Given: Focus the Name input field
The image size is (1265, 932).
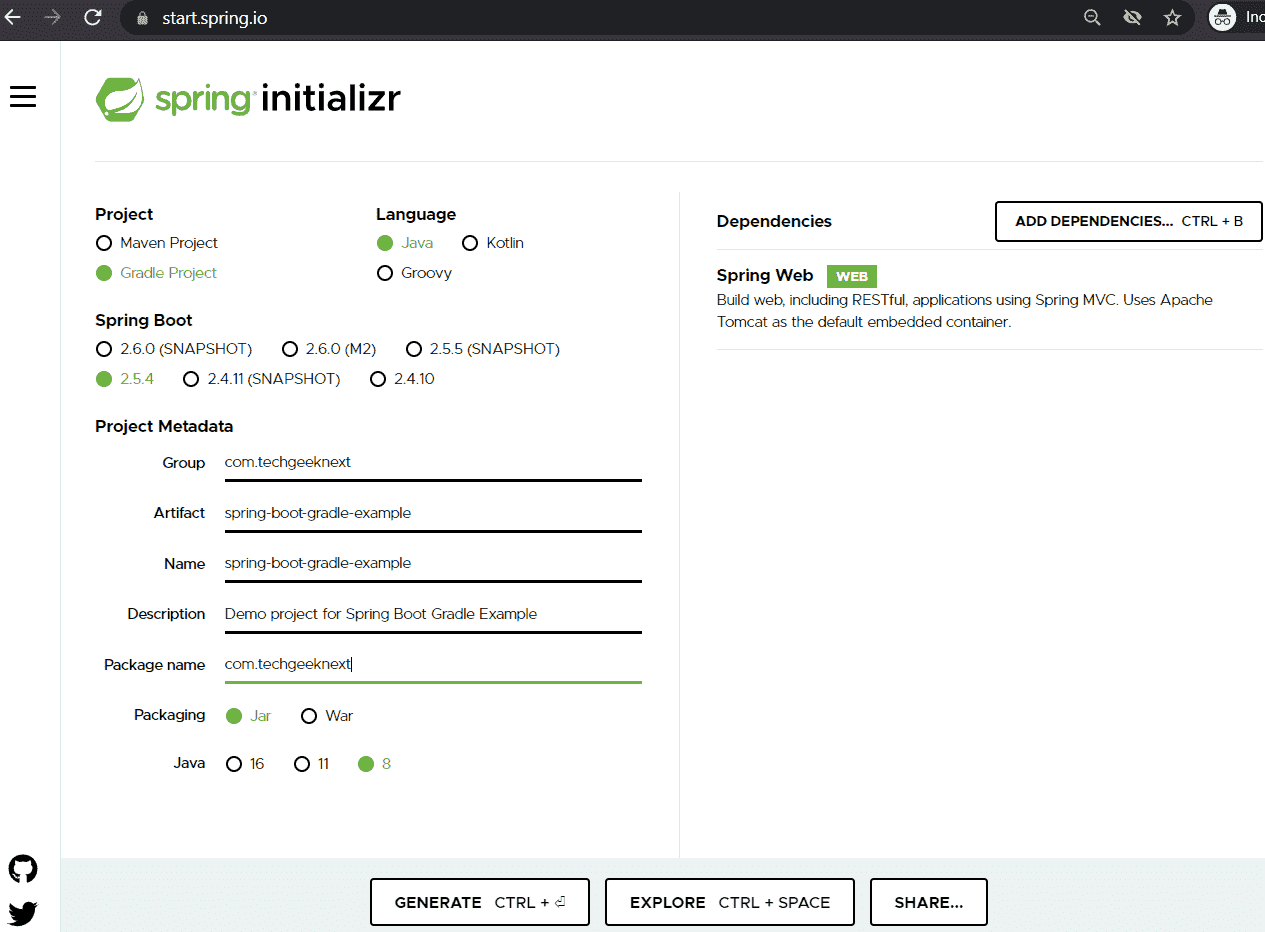Looking at the screenshot, I should pos(433,563).
